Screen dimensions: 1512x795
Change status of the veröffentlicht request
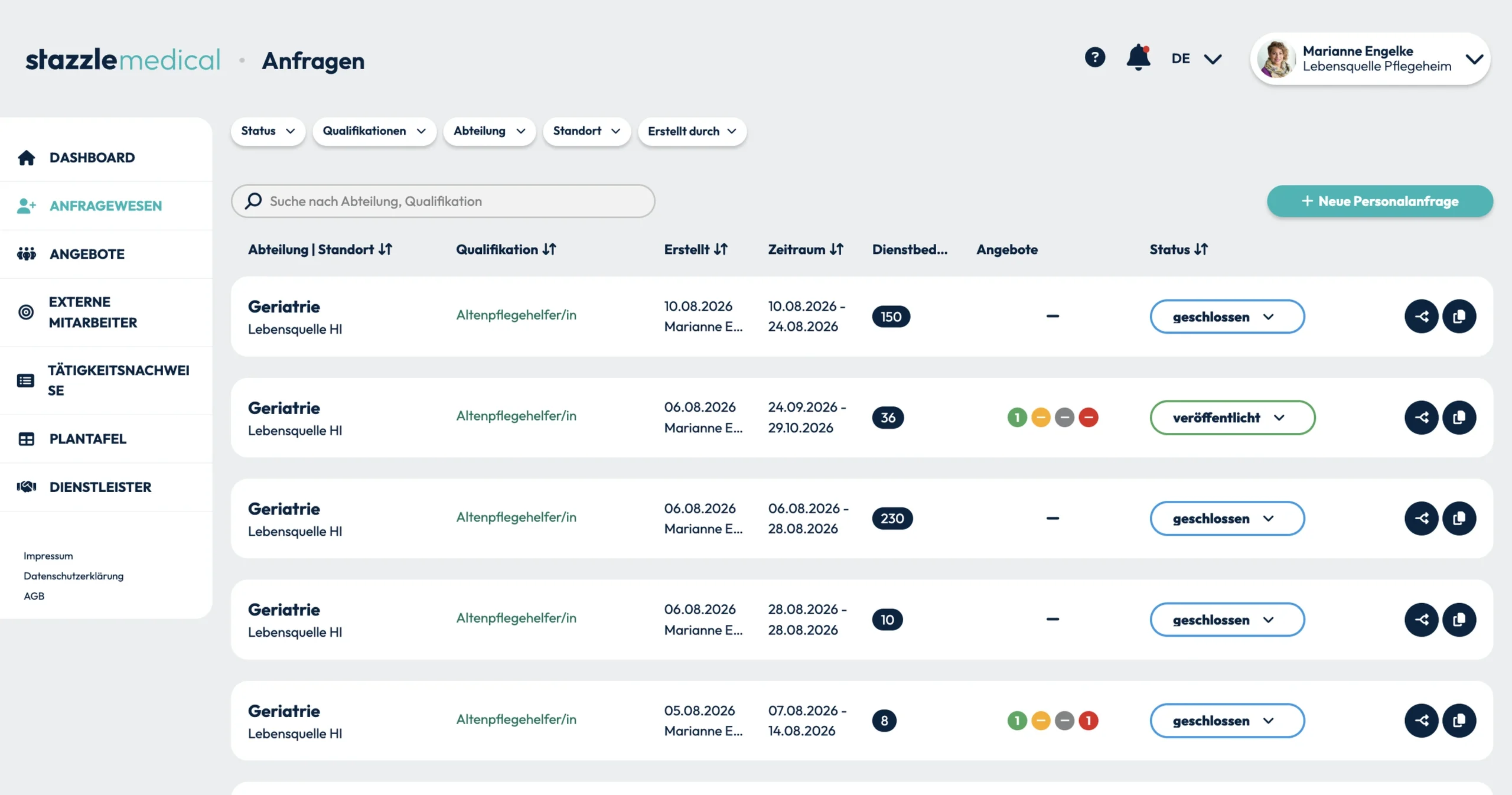pos(1232,418)
